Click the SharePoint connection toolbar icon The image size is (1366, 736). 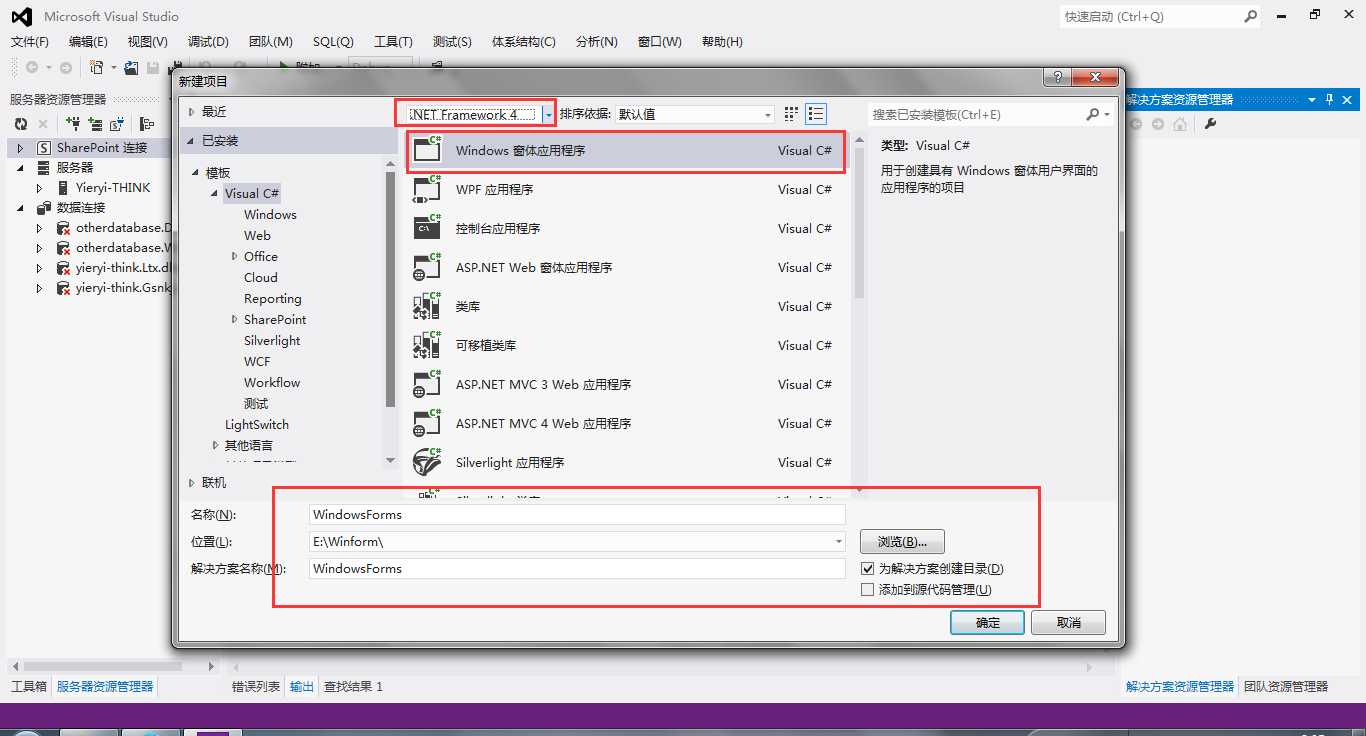pos(118,124)
